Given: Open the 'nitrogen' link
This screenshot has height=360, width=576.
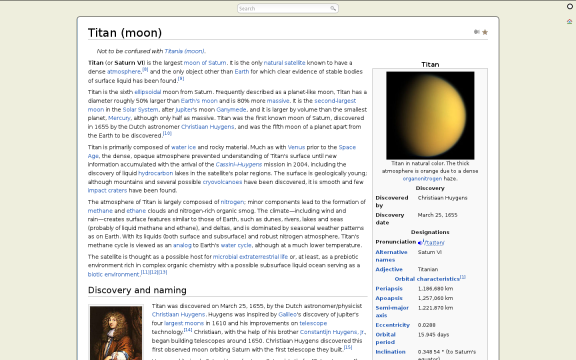Looking at the screenshot, I should (x=232, y=202).
